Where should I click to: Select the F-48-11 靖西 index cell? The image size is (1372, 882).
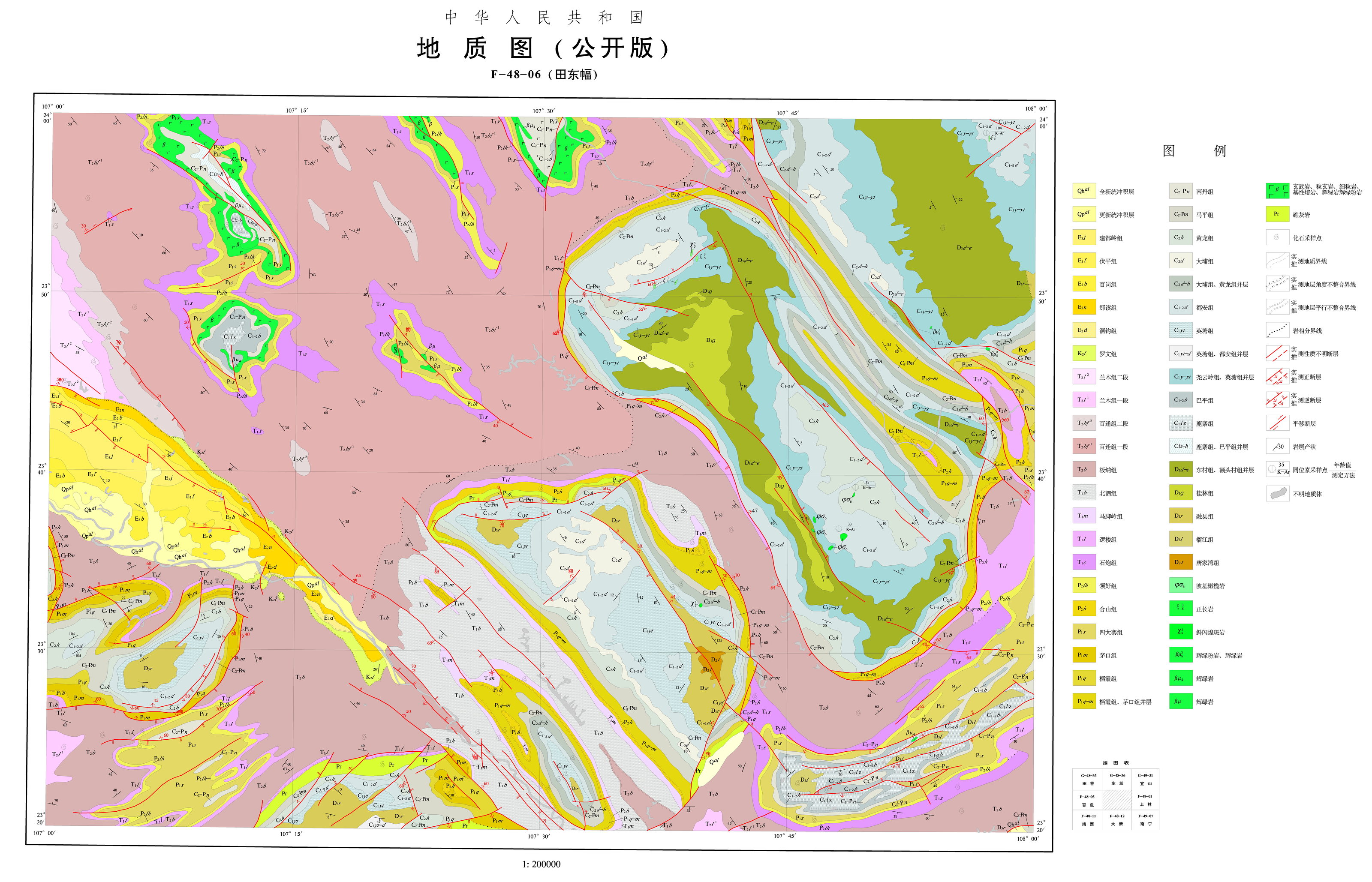pos(1088,819)
